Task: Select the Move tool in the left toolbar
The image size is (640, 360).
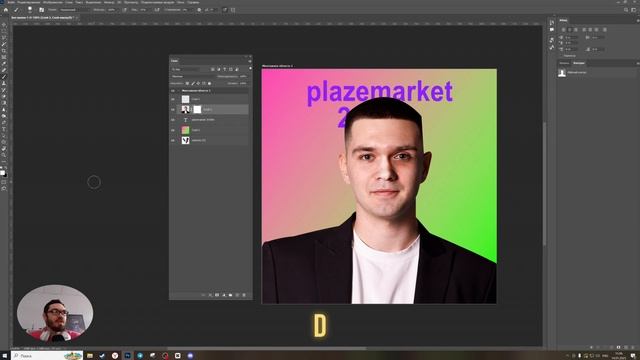Action: [4, 24]
